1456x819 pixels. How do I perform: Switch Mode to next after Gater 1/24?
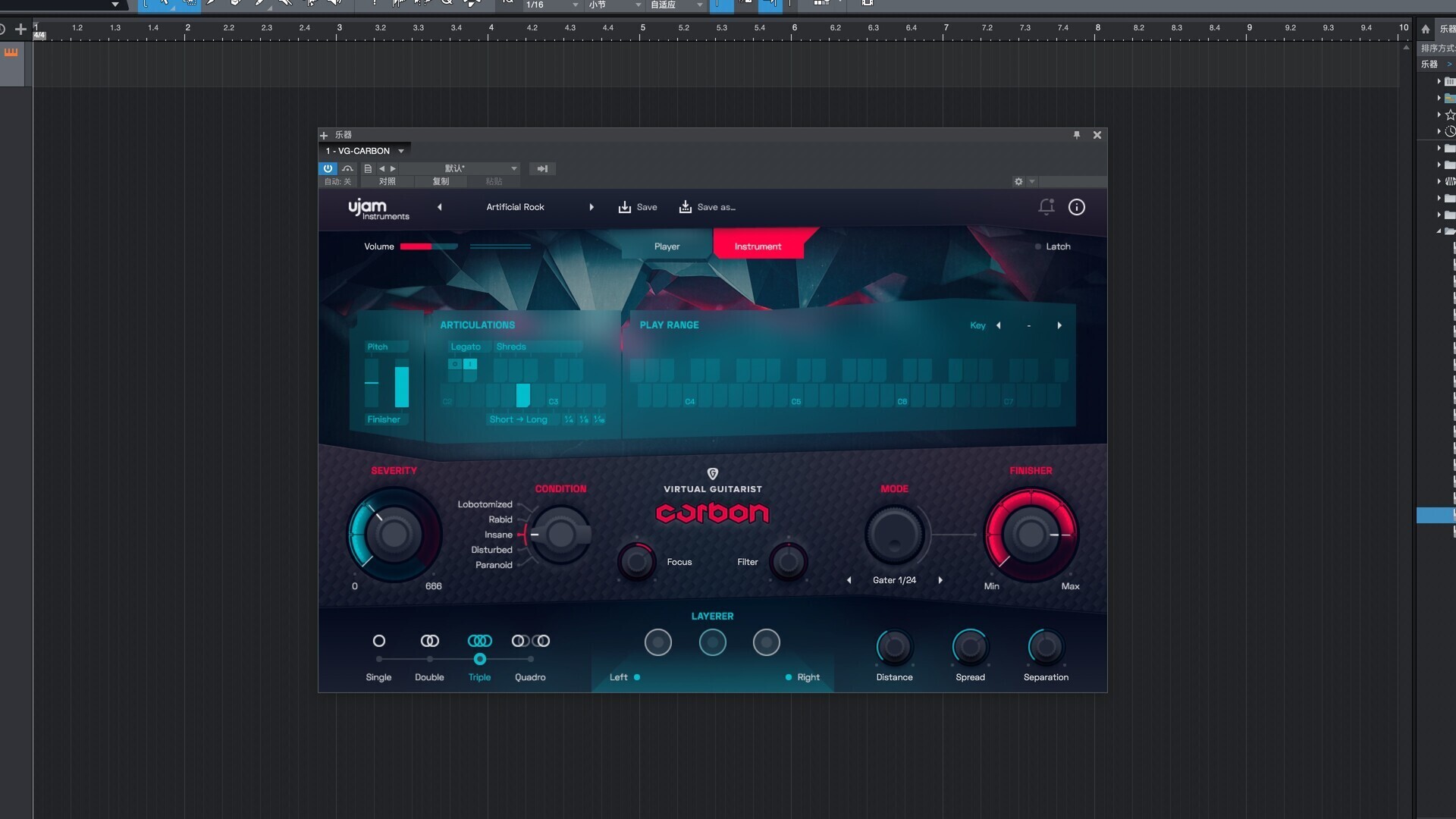(940, 580)
